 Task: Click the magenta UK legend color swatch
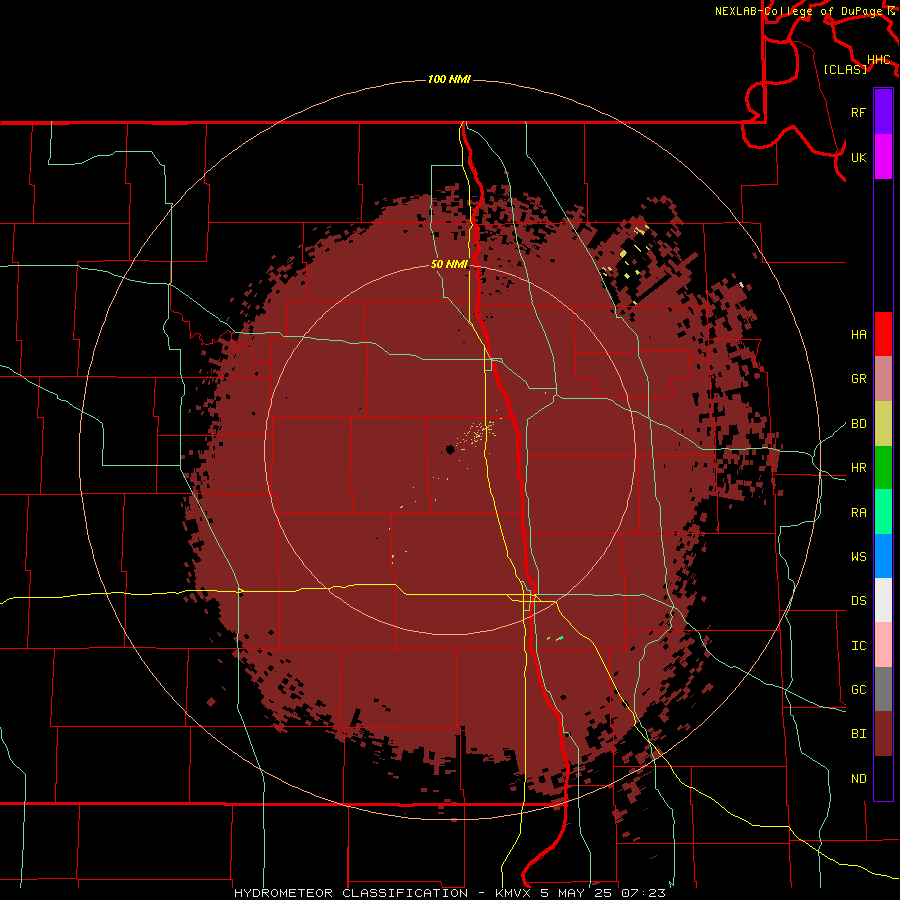coord(883,157)
